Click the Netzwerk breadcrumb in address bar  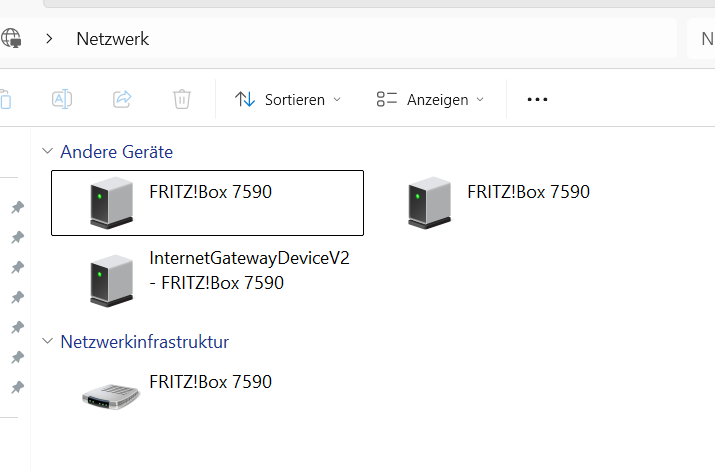pos(113,39)
